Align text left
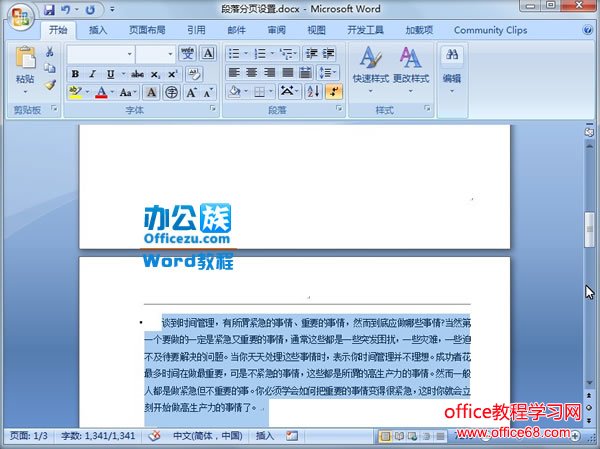The height and width of the screenshot is (449, 600). (x=234, y=72)
